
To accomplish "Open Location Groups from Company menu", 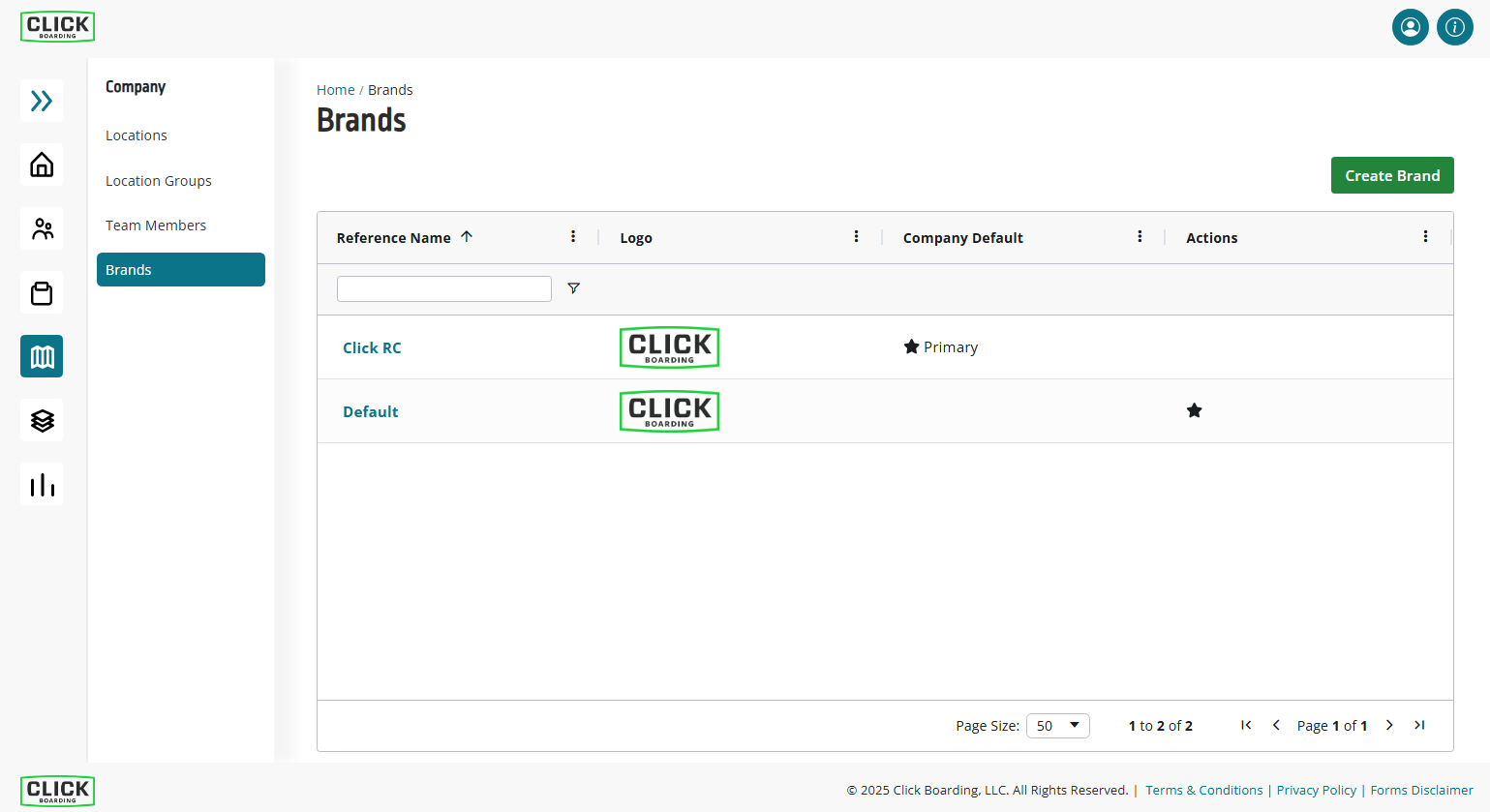I will (x=158, y=180).
